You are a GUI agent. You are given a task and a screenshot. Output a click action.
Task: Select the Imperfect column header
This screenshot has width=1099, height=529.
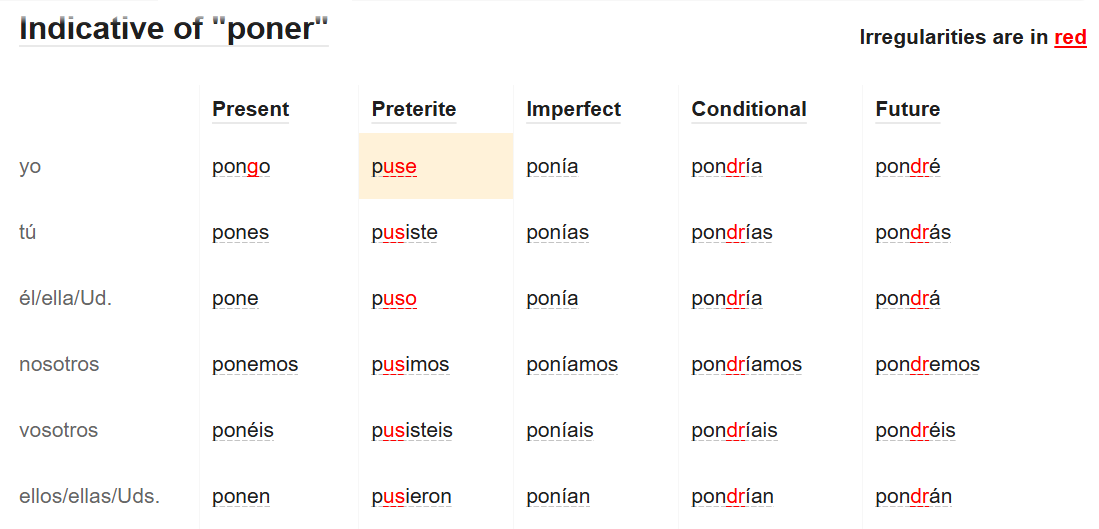click(573, 109)
